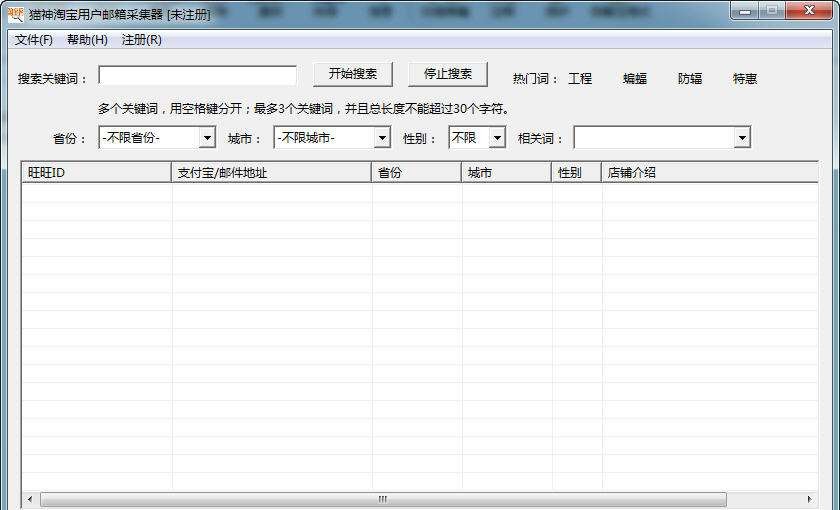The height and width of the screenshot is (510, 840).
Task: Maximize the application window
Action: point(772,11)
